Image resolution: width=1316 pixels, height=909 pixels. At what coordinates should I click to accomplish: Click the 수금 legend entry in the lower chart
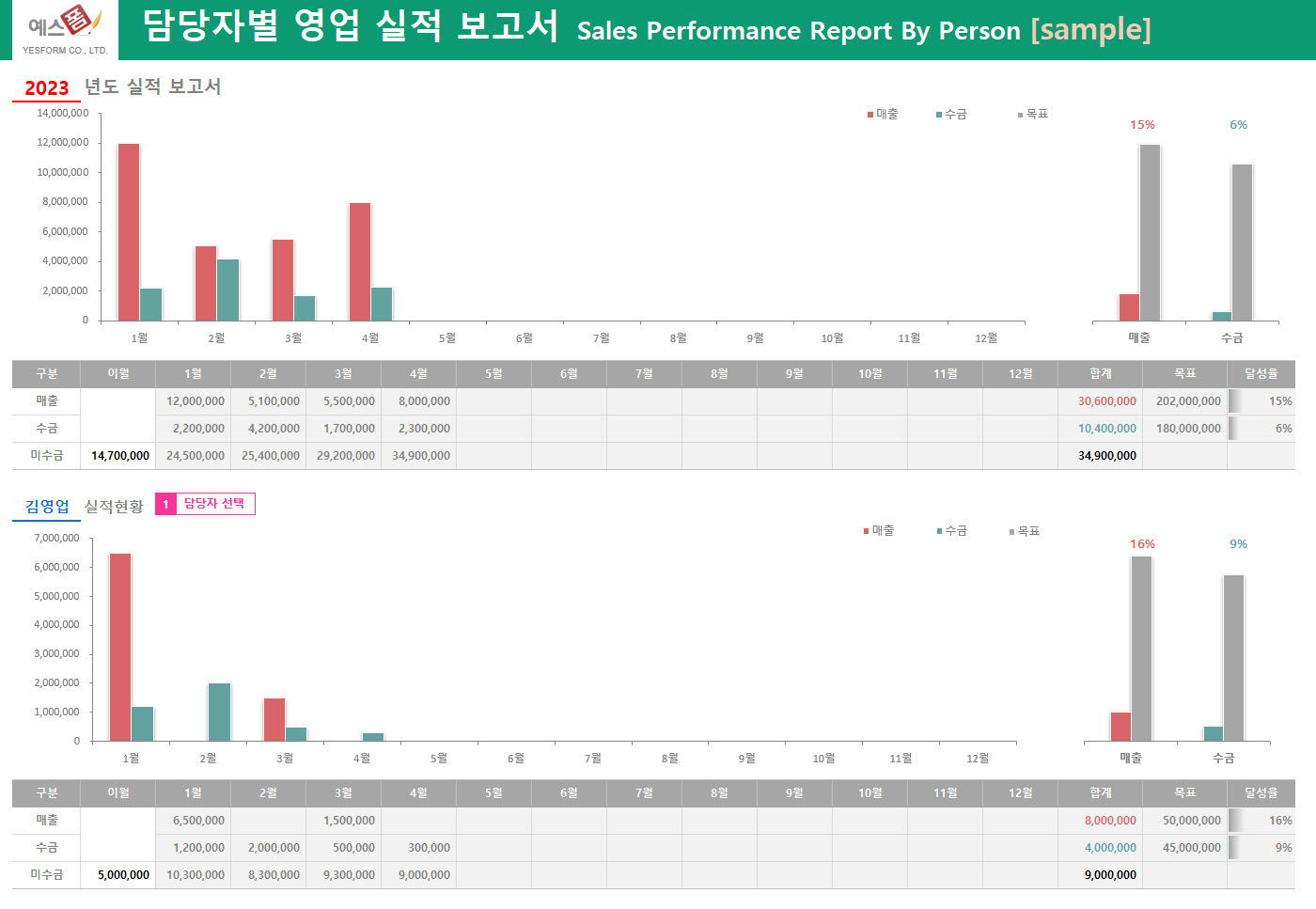pyautogui.click(x=951, y=531)
